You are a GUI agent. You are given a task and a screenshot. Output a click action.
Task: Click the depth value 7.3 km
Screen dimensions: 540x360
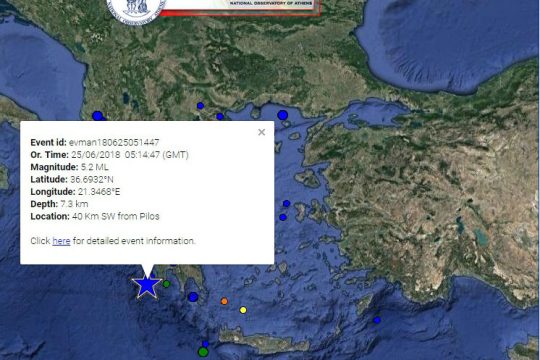(x=74, y=204)
